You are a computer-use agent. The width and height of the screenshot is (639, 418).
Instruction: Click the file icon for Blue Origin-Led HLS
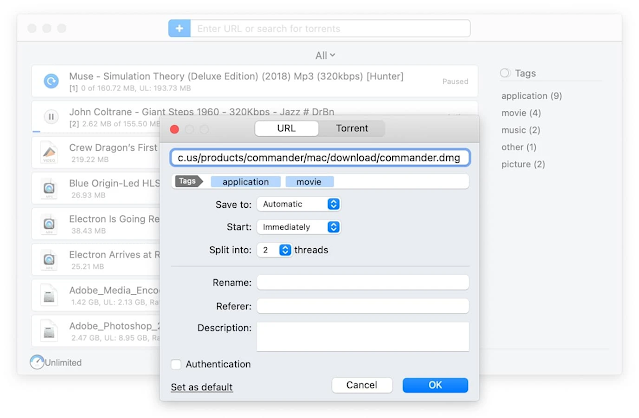[x=49, y=188]
